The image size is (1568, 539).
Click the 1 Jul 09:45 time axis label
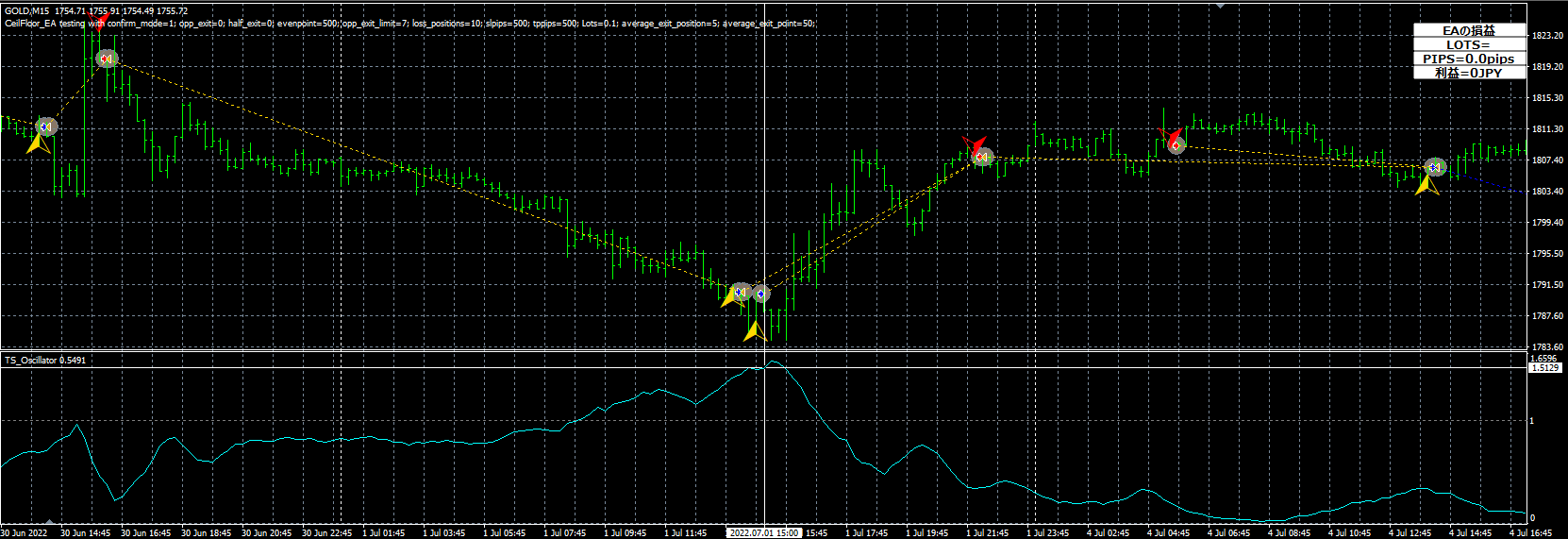(625, 532)
